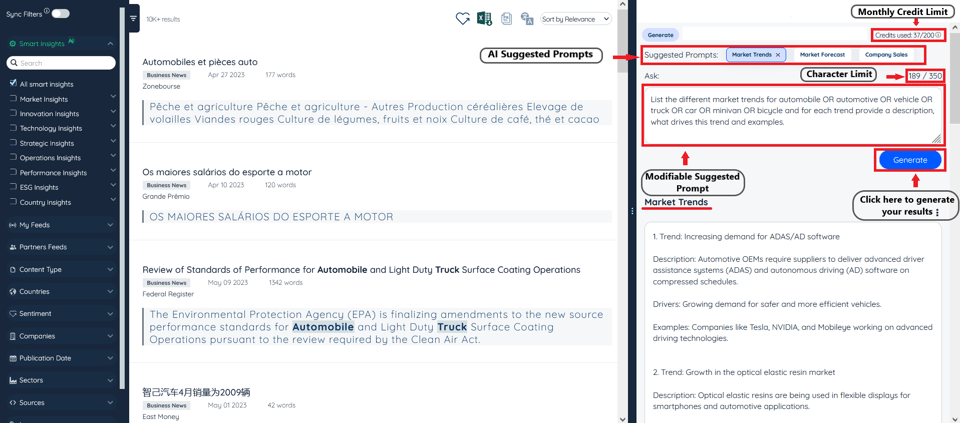Expand the Sentiment filter section
Viewport: 960px width, 423px height.
coord(60,313)
